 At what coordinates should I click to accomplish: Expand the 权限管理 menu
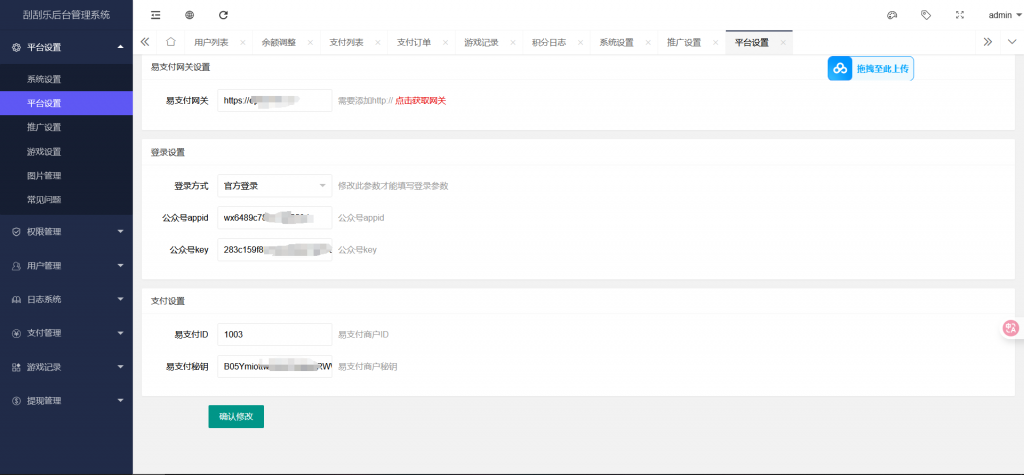click(x=66, y=231)
